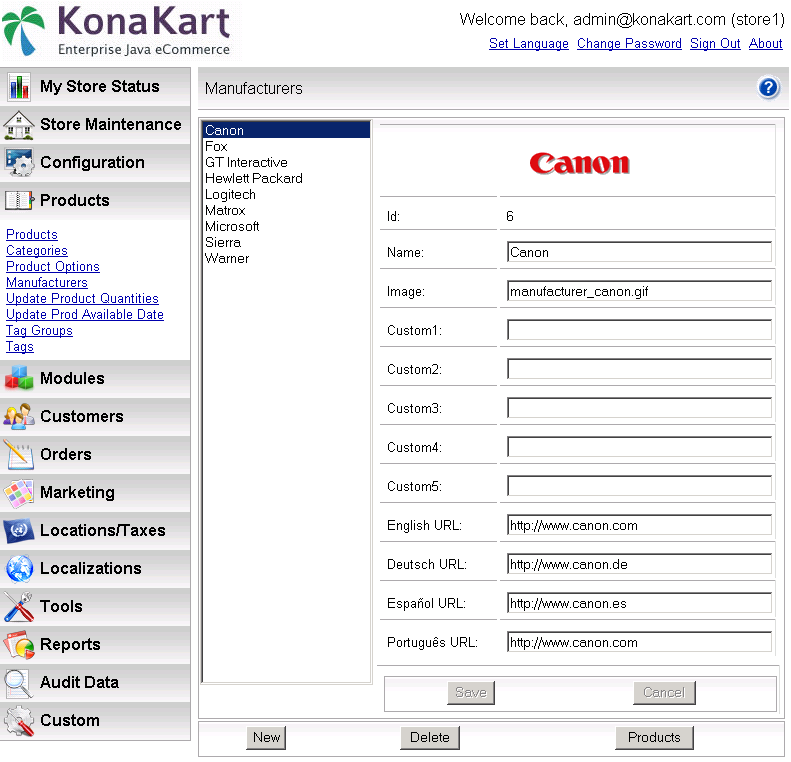Open the Manufacturers sidebar link

(x=47, y=283)
